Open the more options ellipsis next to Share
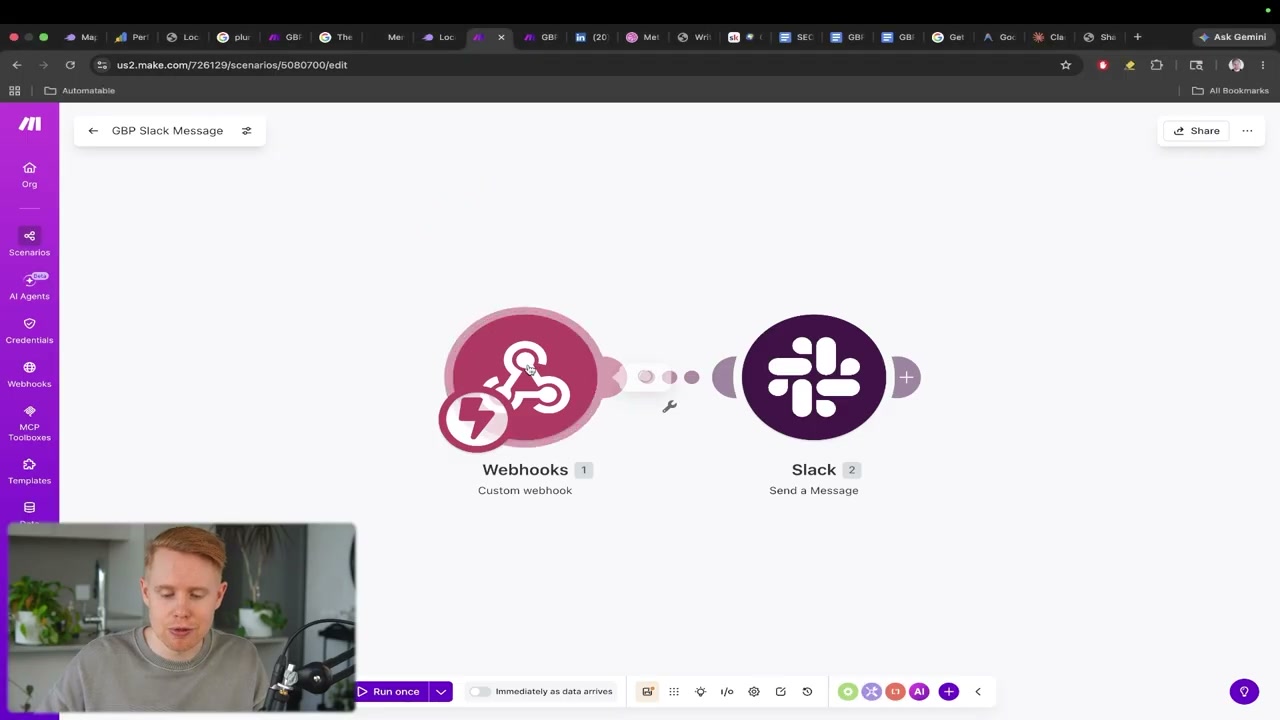This screenshot has height=720, width=1280. [x=1247, y=131]
